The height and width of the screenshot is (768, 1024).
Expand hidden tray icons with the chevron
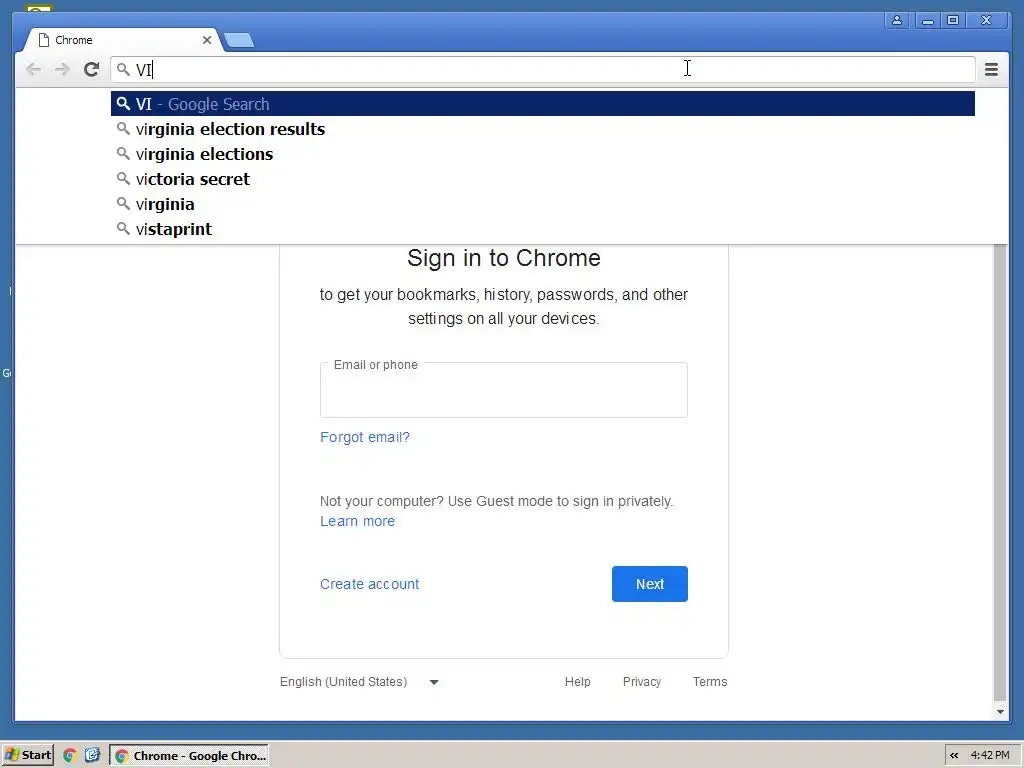click(953, 756)
